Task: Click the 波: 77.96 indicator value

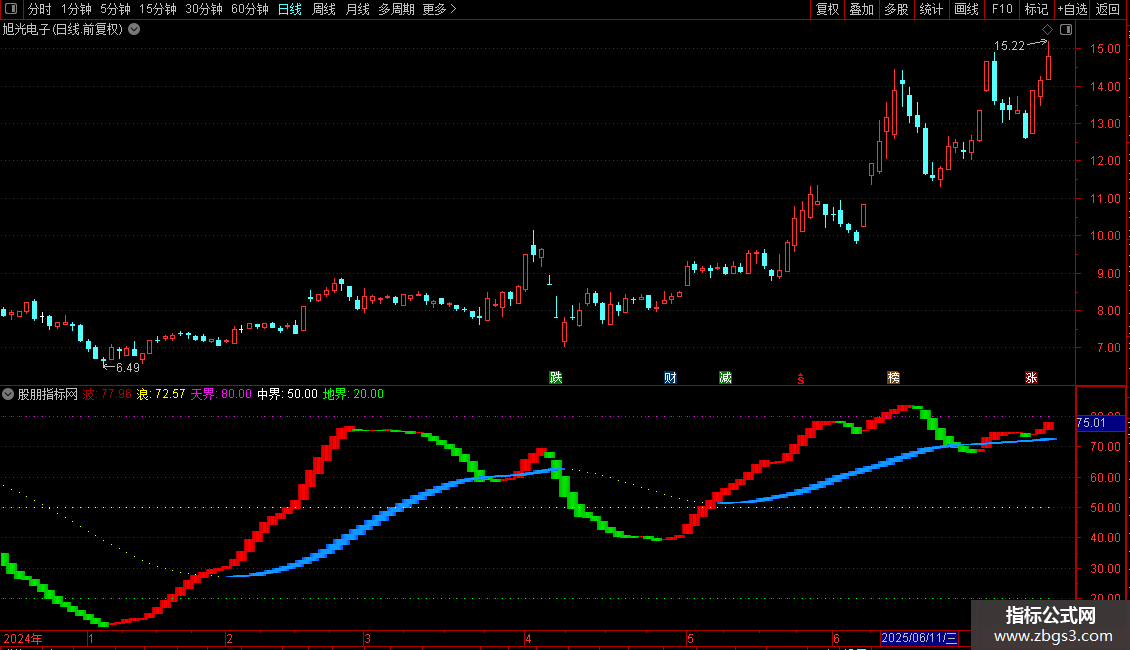Action: [107, 394]
